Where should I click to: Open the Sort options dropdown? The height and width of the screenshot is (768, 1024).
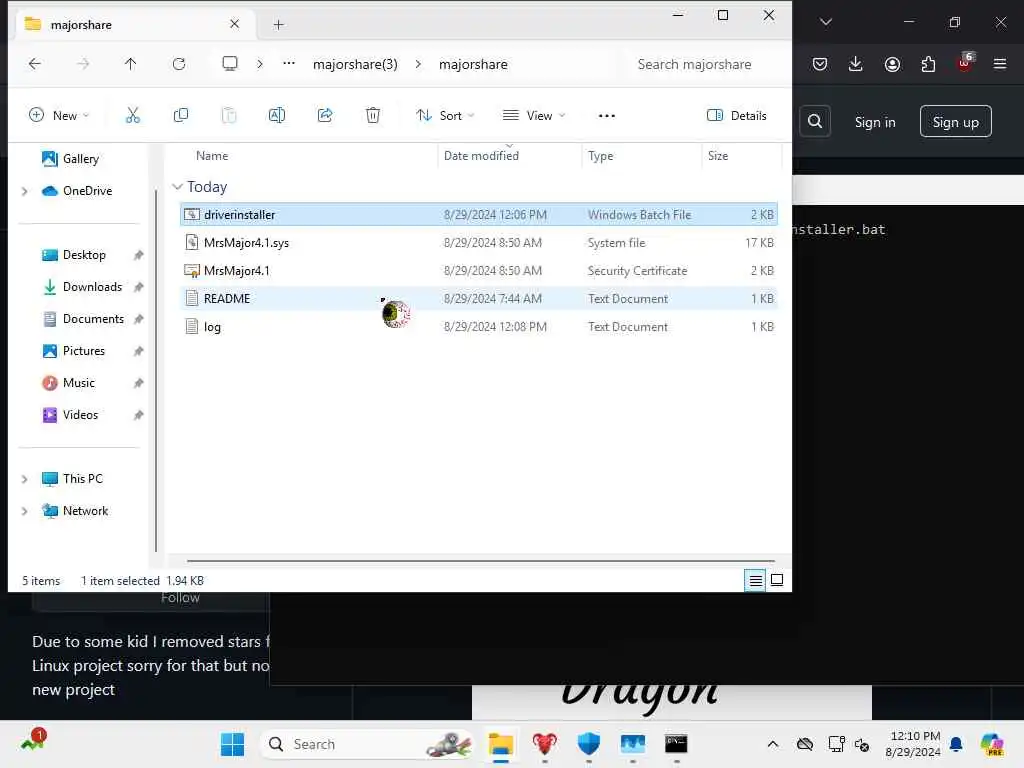pyautogui.click(x=445, y=116)
